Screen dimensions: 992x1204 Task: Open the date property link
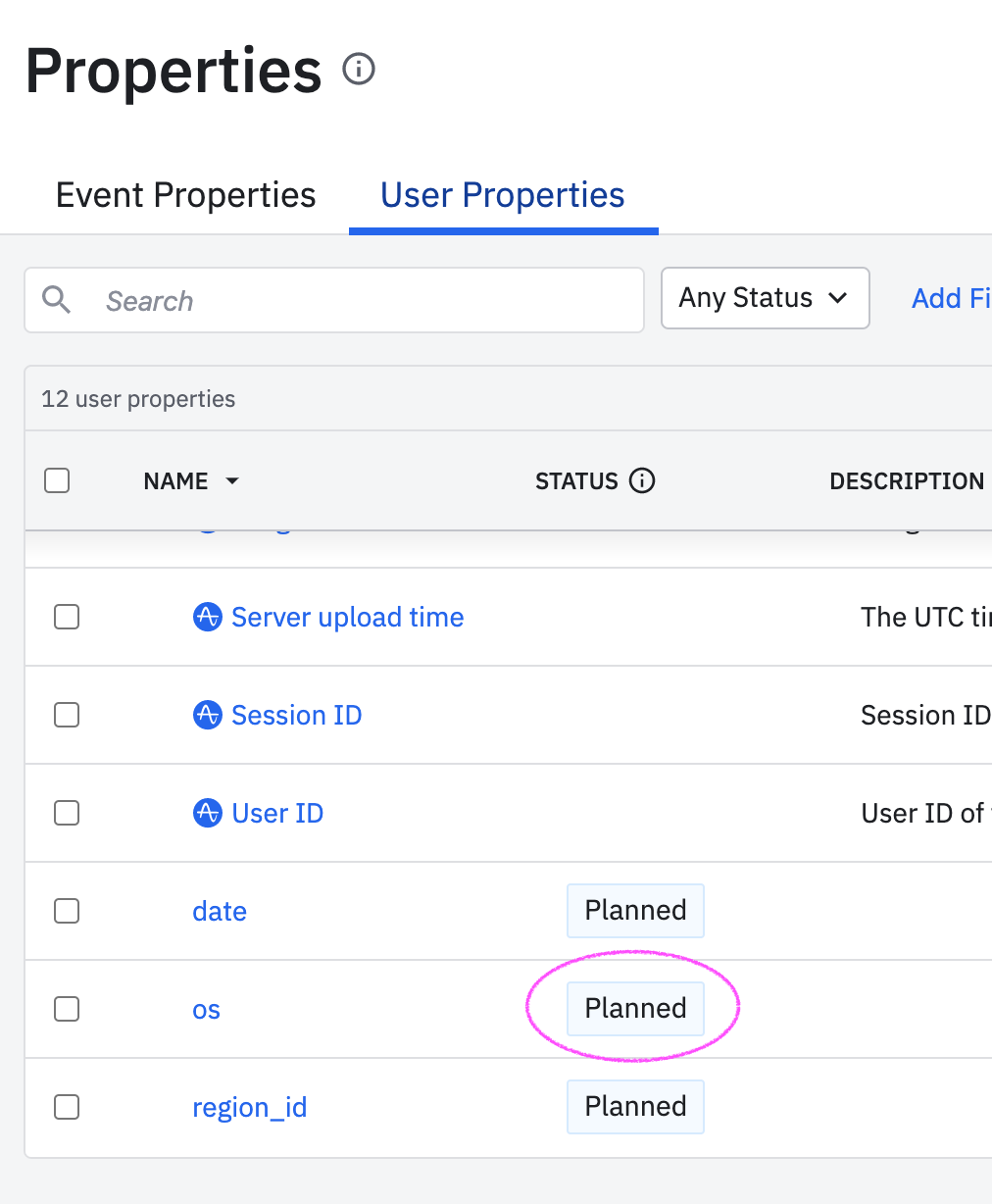220,912
